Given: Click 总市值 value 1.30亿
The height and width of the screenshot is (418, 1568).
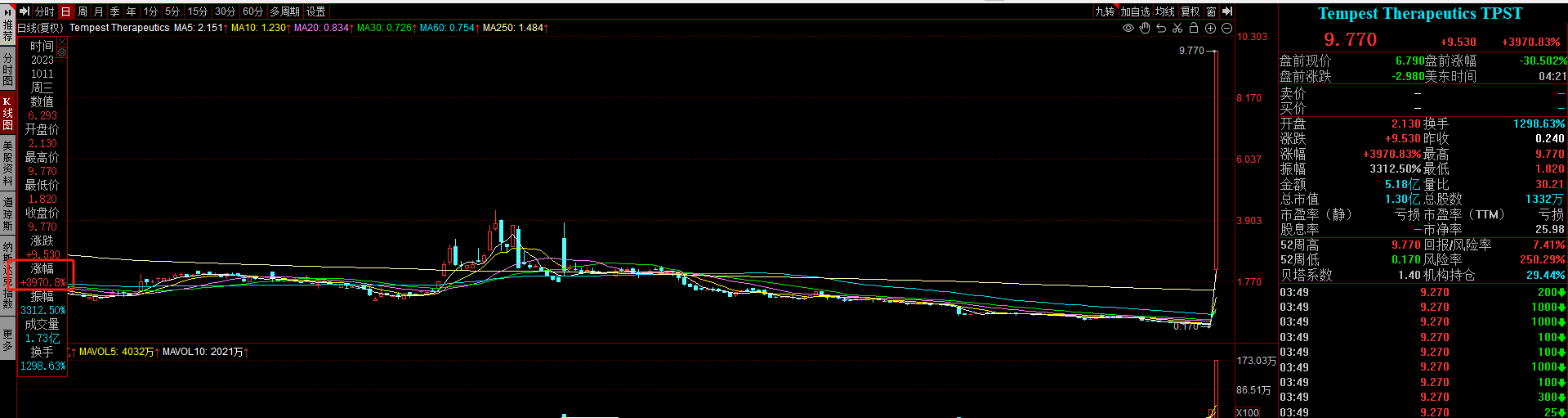Looking at the screenshot, I should [1403, 199].
